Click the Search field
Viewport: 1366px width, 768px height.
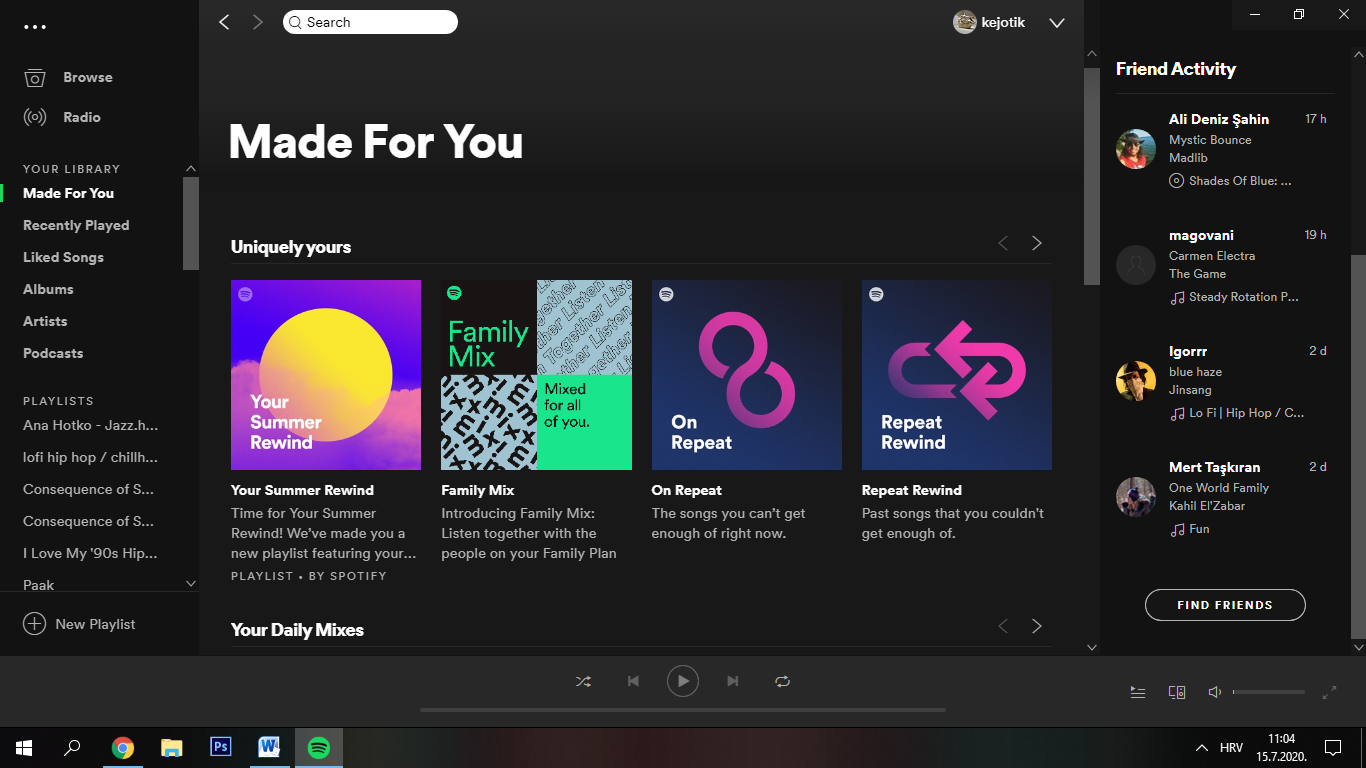click(x=370, y=22)
